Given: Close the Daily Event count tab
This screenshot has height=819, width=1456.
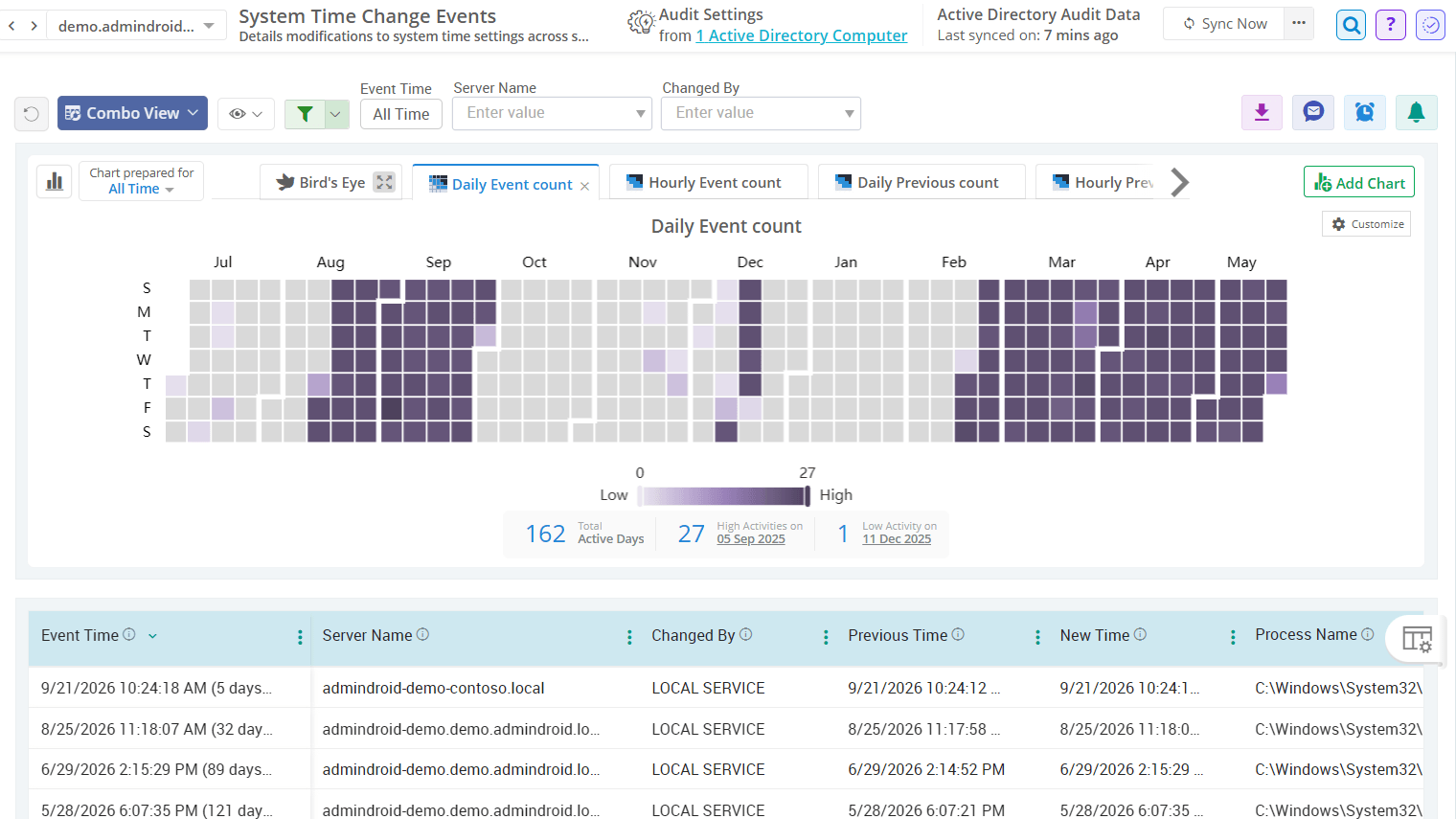Looking at the screenshot, I should 584,186.
